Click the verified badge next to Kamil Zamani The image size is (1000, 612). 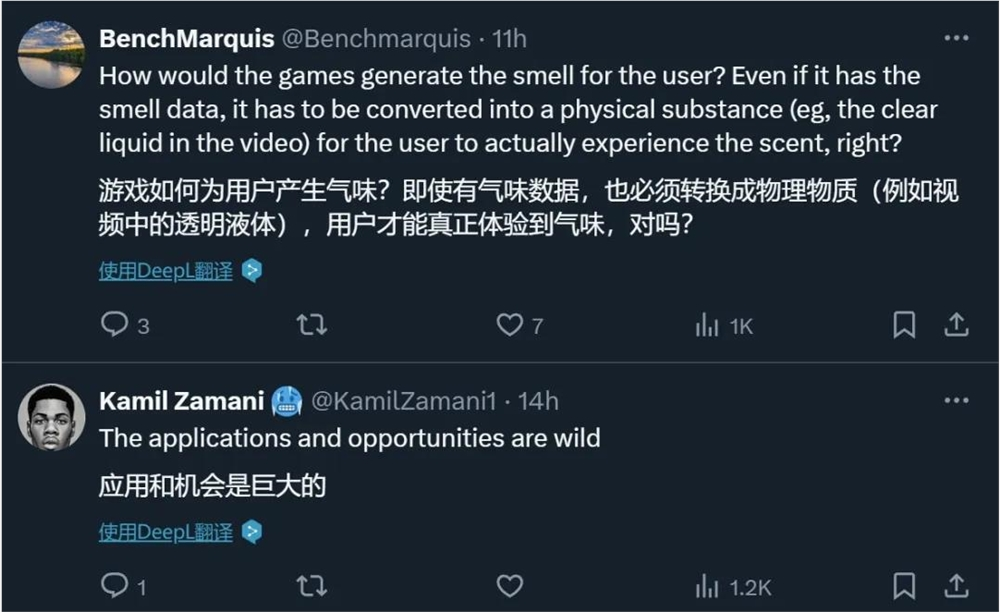coord(288,401)
